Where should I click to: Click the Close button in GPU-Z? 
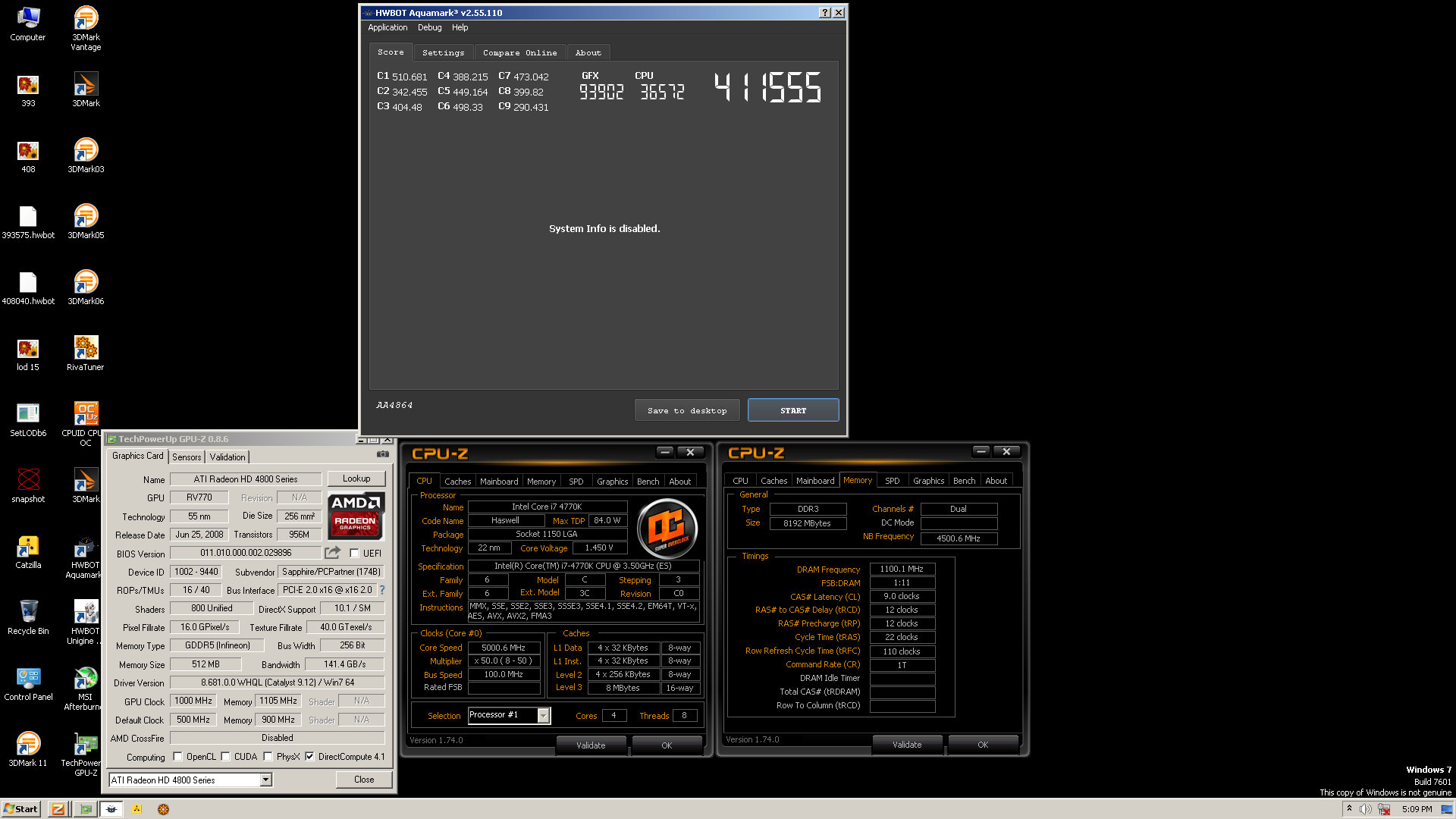[364, 780]
